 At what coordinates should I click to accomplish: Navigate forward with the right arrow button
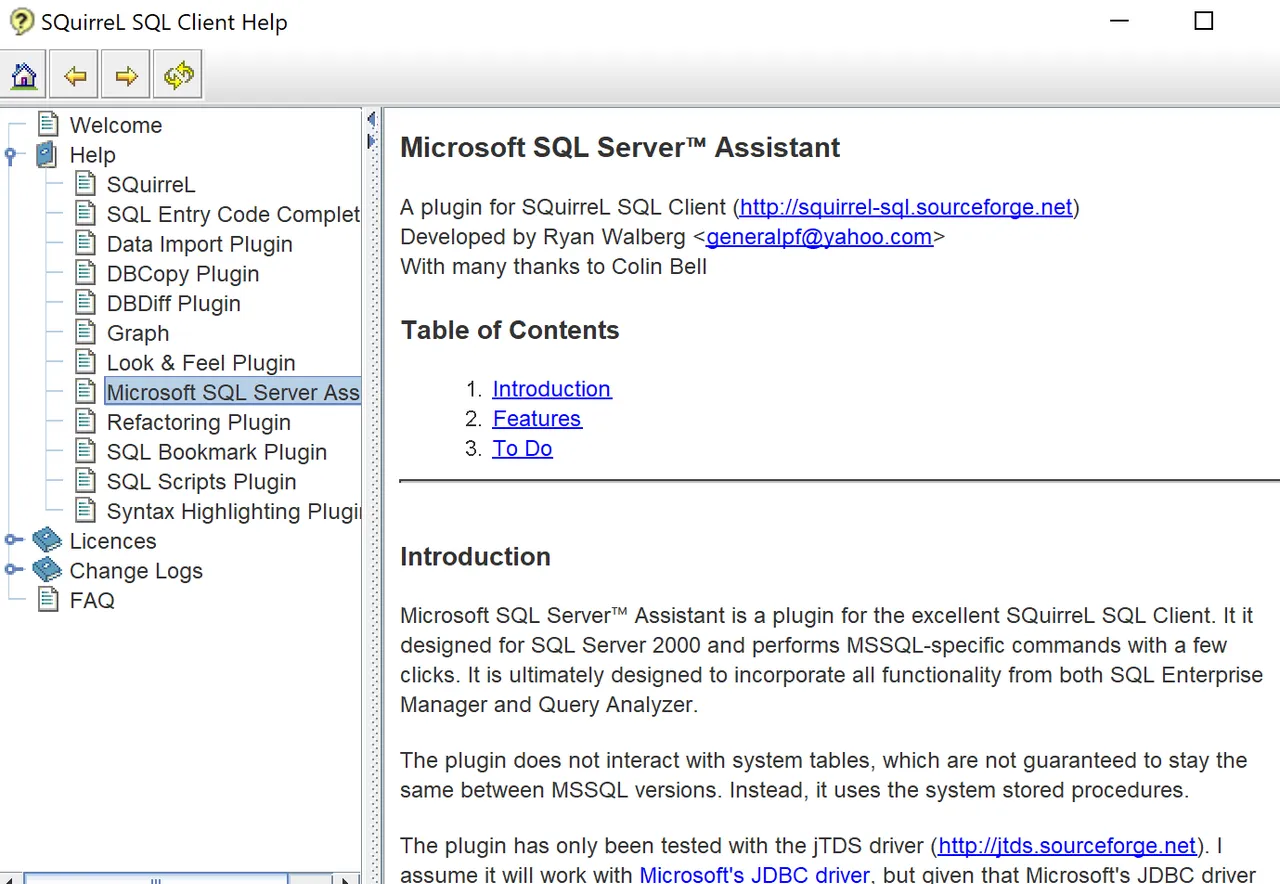[x=126, y=75]
